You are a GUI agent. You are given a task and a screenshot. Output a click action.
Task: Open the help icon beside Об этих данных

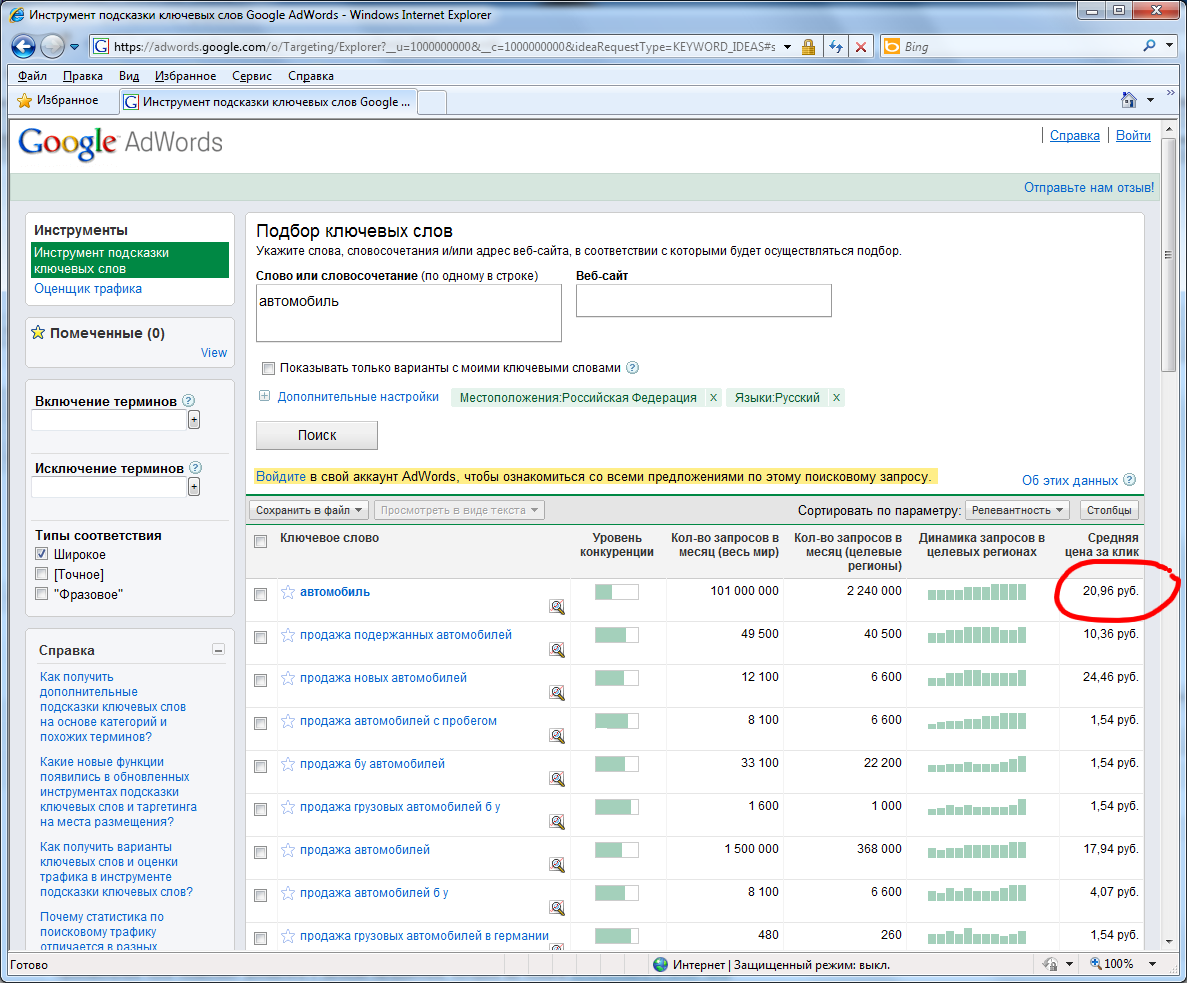coord(1129,480)
